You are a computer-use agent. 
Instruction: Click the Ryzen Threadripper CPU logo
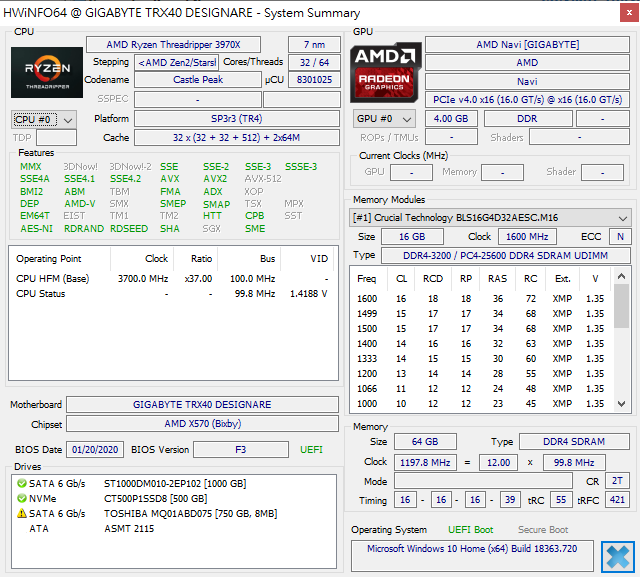click(47, 72)
